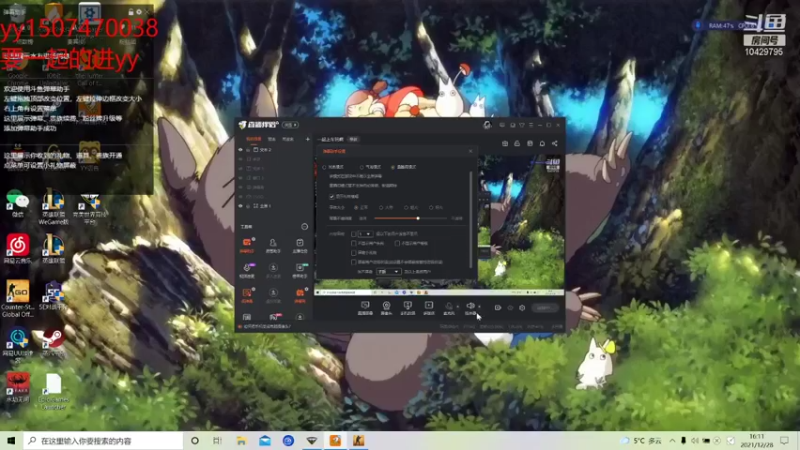The image size is (800, 450).
Task: Open the notification center in the taskbar
Action: [x=784, y=440]
